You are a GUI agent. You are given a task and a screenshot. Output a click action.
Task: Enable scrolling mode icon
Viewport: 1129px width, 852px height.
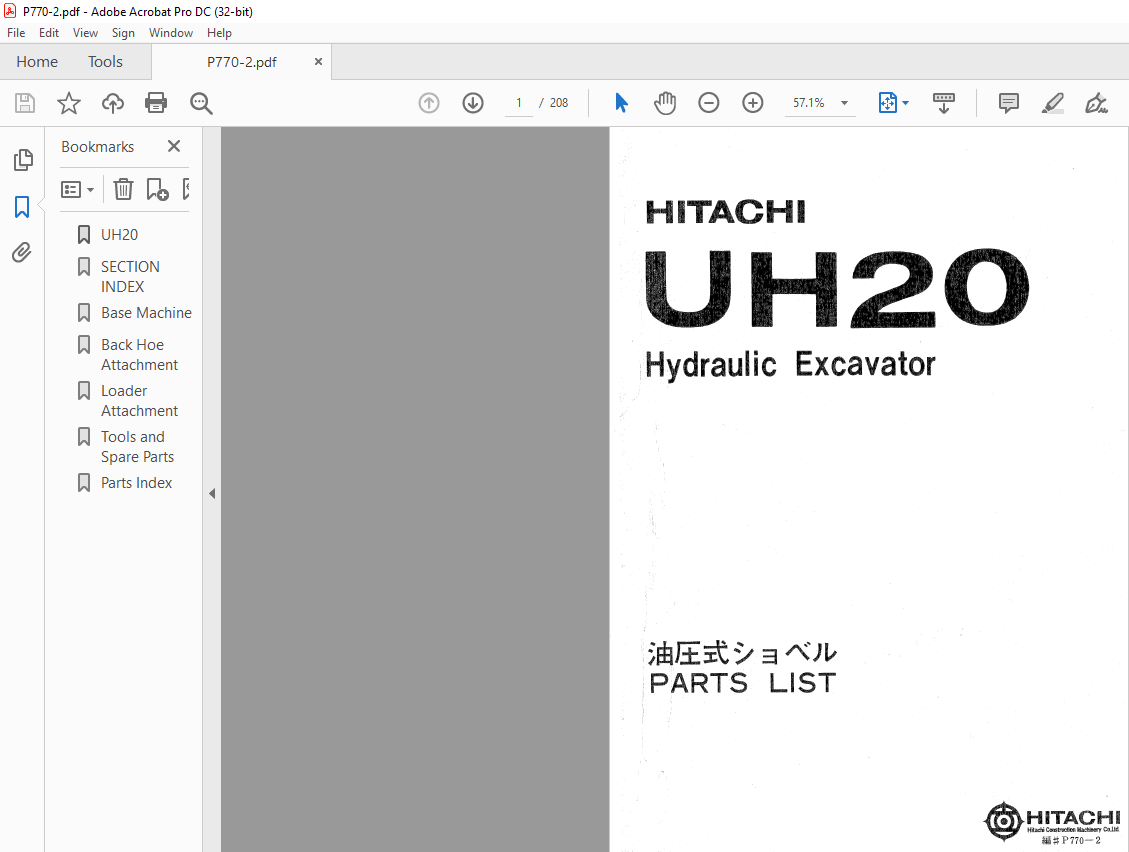(x=943, y=103)
